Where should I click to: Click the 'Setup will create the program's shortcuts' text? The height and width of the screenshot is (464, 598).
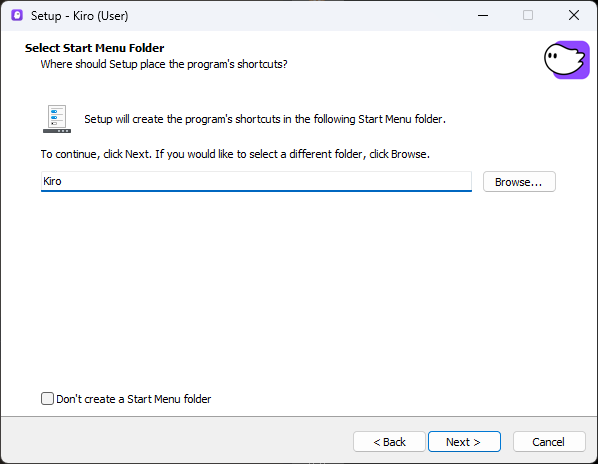(x=265, y=119)
